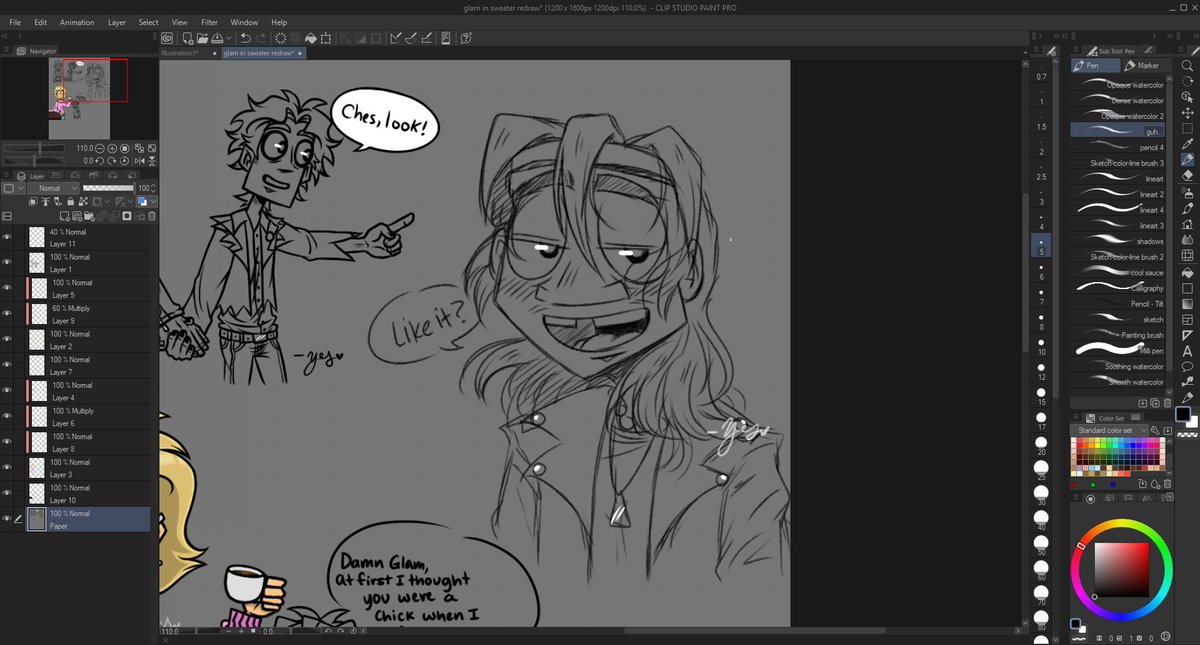Select brush size 2.5 preset

(x=1041, y=171)
